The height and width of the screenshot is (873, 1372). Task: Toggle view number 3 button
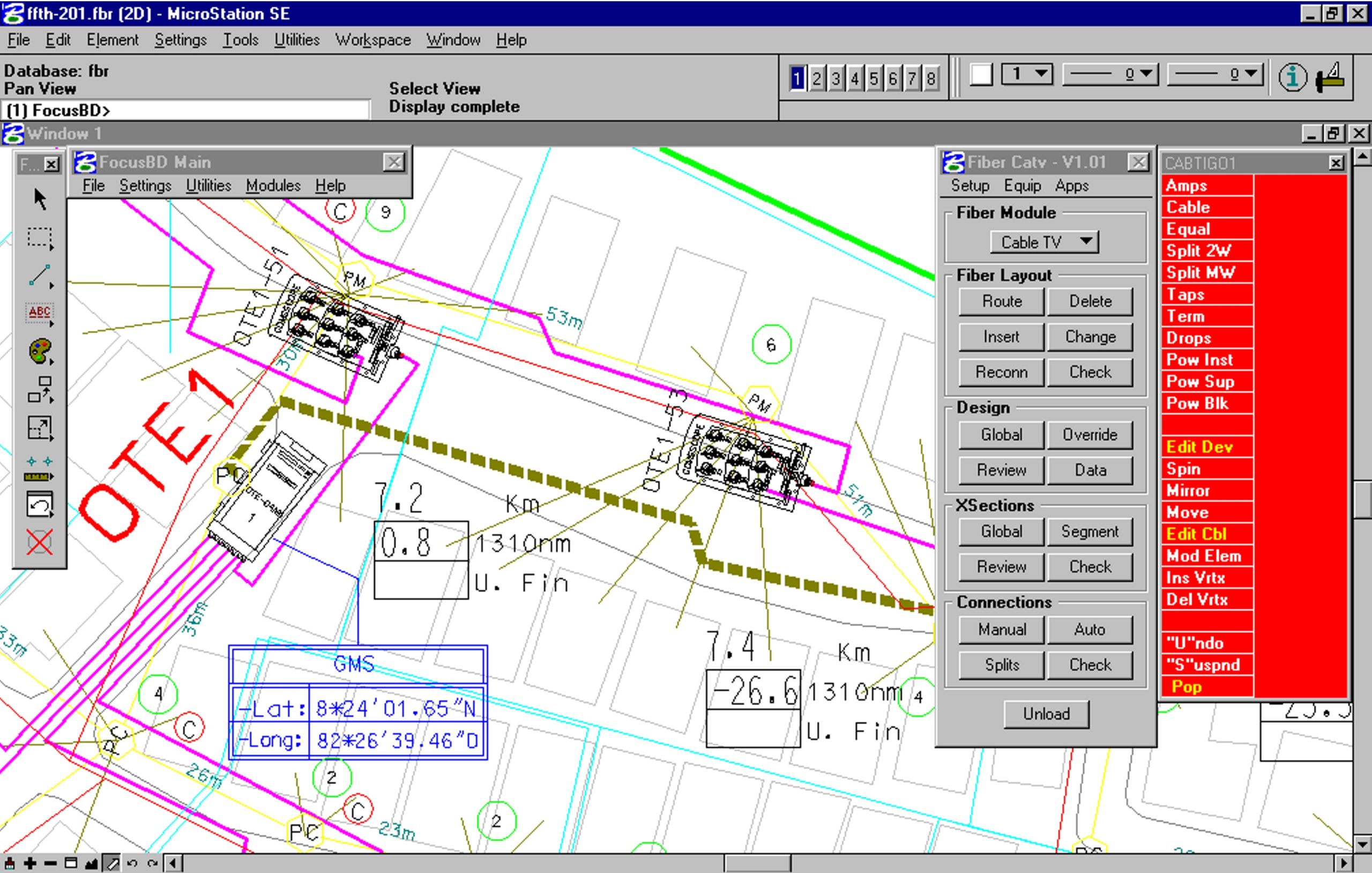point(836,78)
